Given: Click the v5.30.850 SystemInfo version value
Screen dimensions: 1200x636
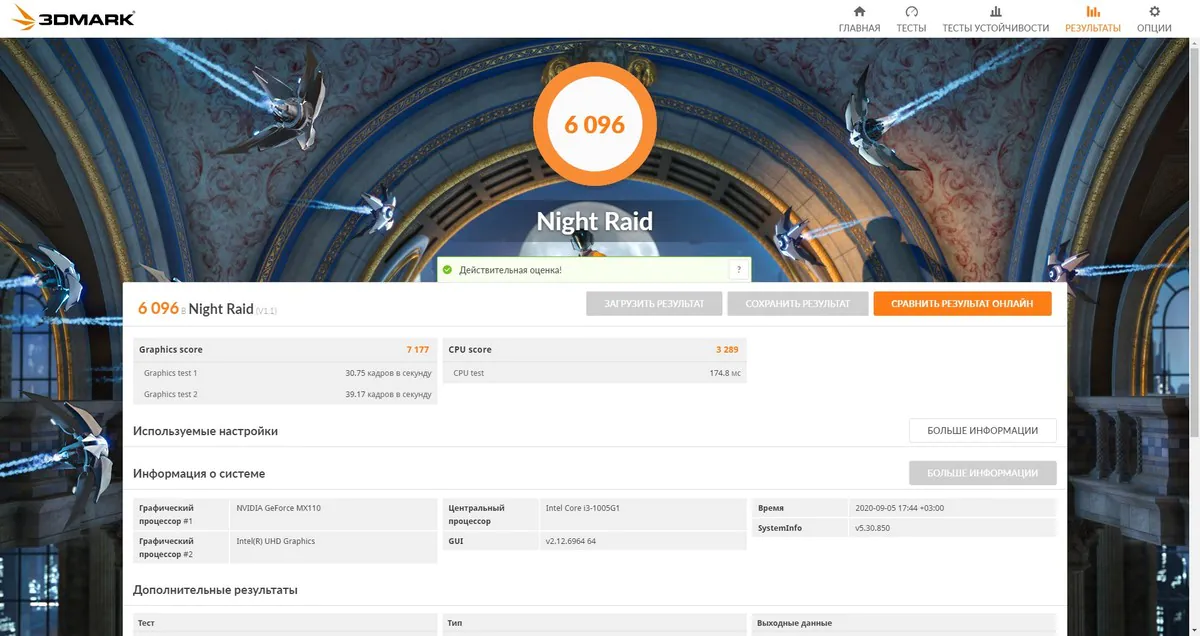Looking at the screenshot, I should [x=872, y=528].
